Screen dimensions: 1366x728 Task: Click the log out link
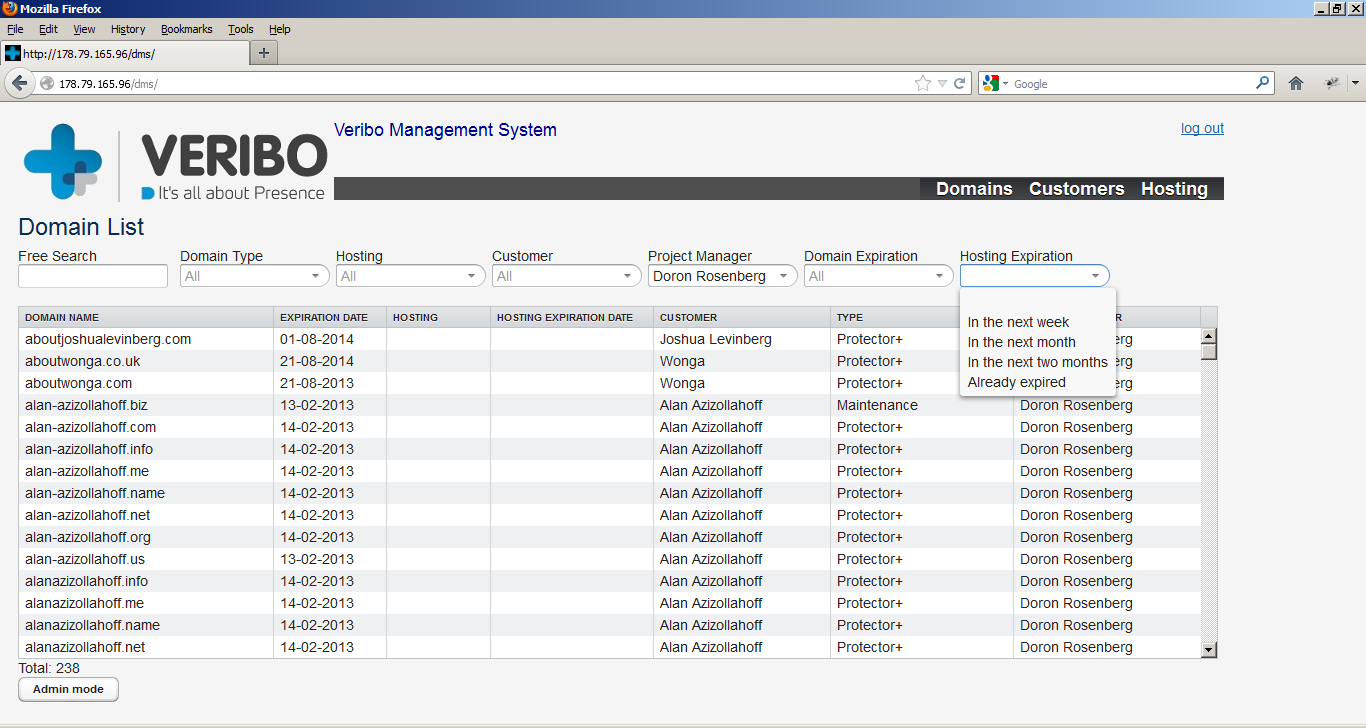tap(1202, 128)
